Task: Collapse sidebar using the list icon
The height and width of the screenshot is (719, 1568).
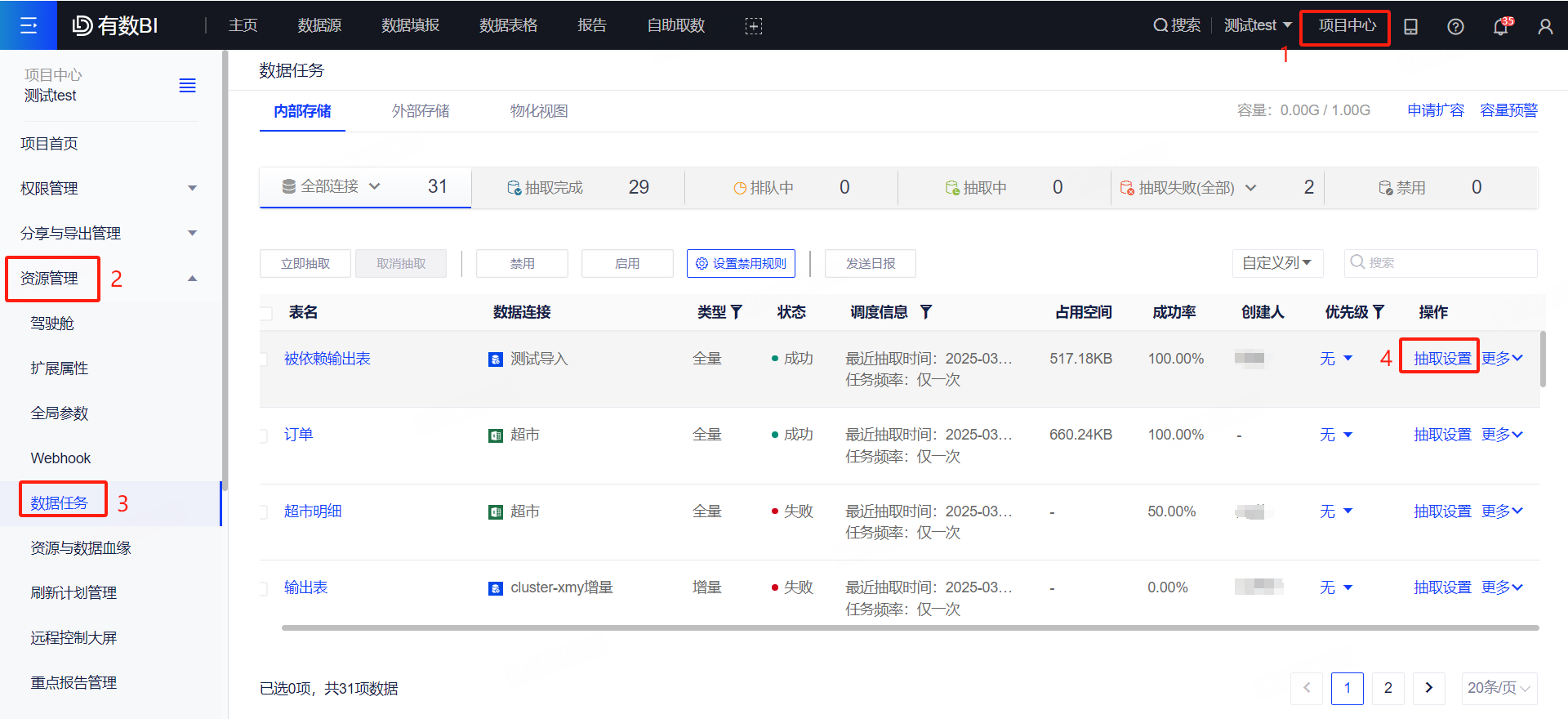Action: [x=187, y=86]
